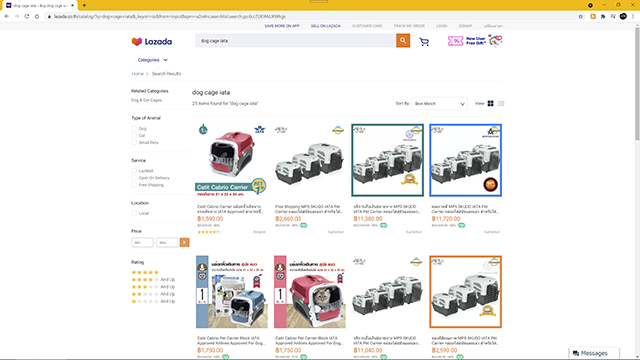Check the Dog animal type filter

134,129
